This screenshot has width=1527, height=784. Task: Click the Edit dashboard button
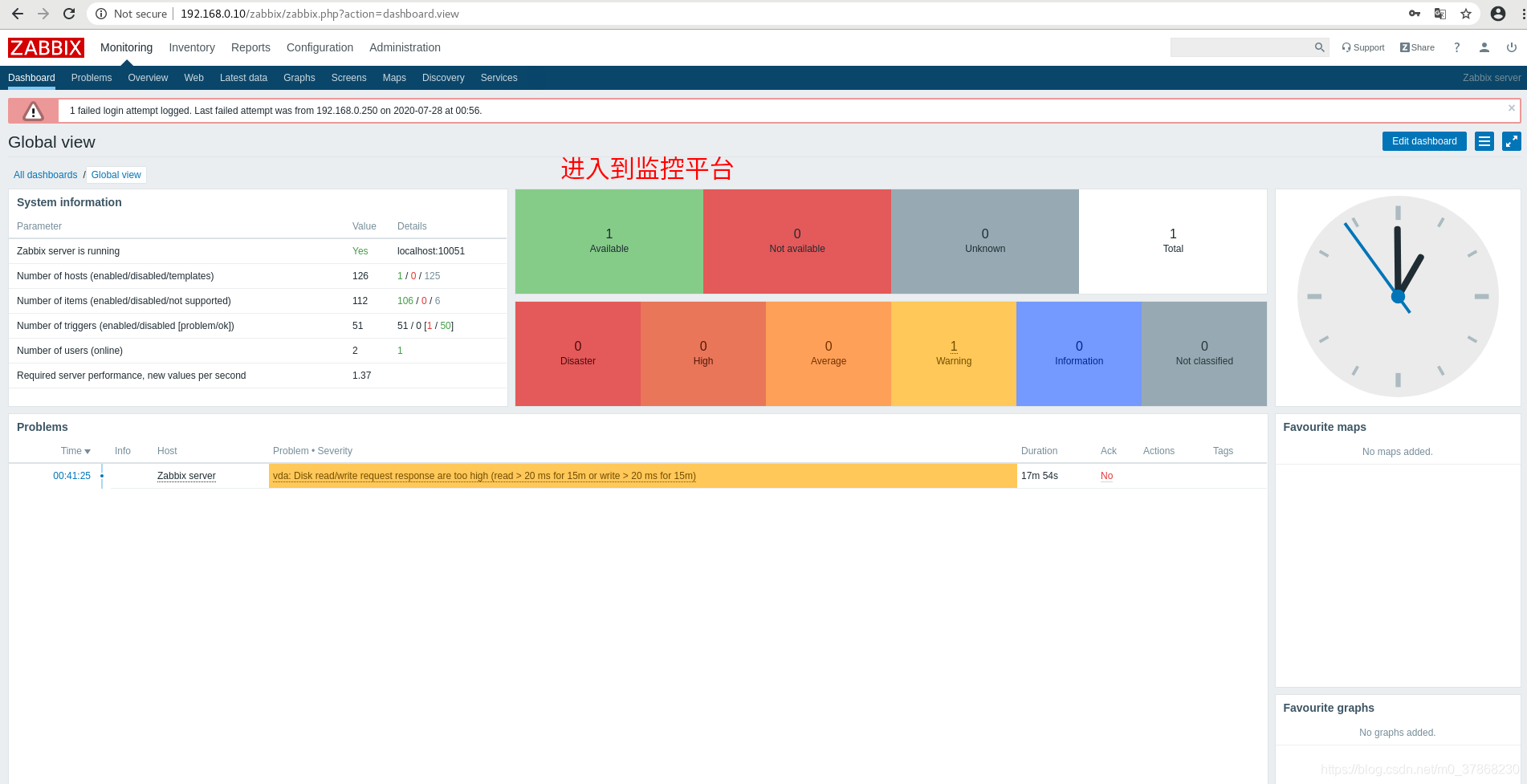coord(1424,141)
